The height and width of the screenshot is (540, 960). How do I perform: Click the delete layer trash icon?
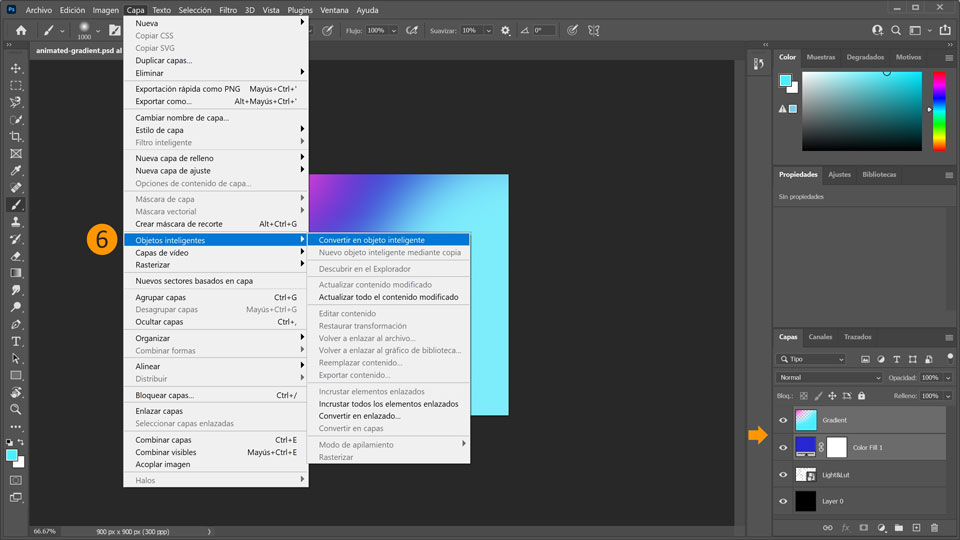coord(934,527)
